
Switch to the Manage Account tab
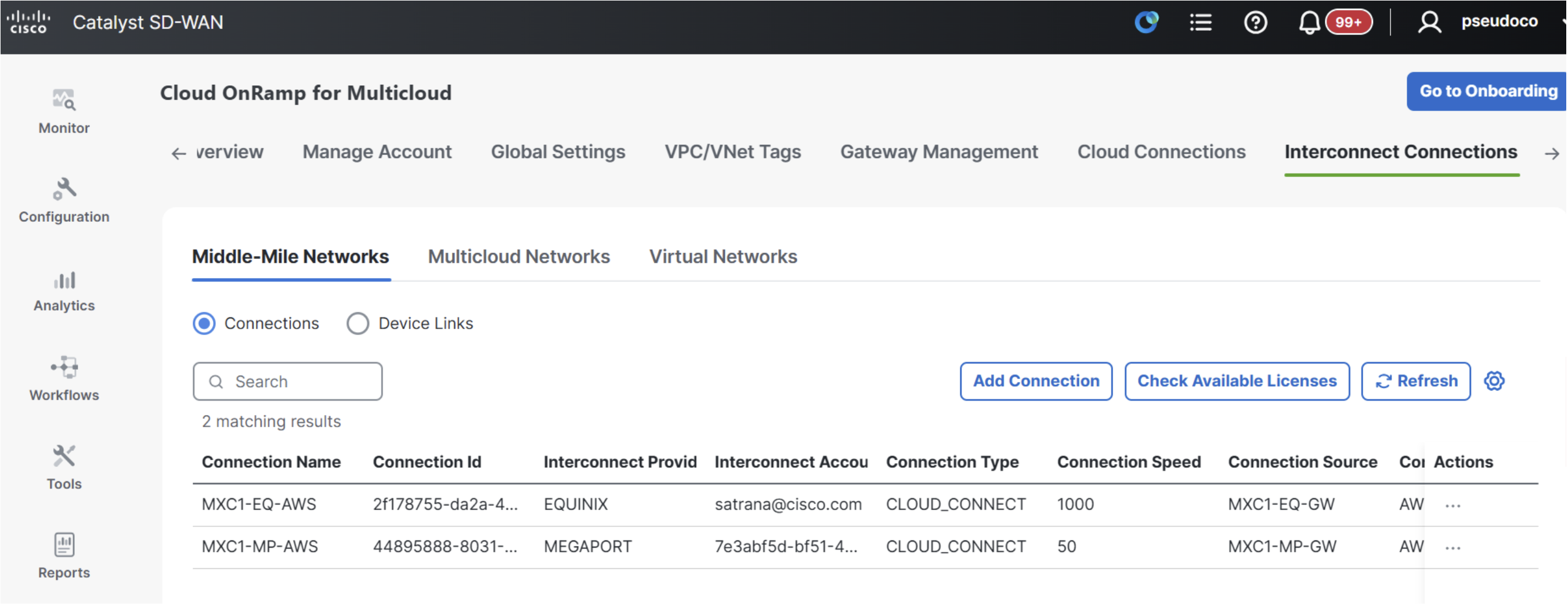[377, 152]
